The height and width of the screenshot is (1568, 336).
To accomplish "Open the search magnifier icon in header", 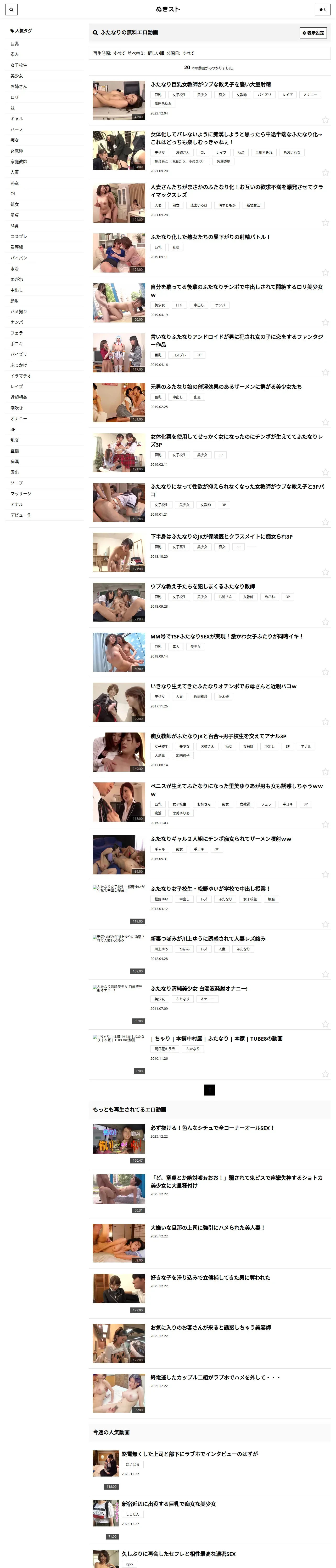I will pyautogui.click(x=11, y=9).
